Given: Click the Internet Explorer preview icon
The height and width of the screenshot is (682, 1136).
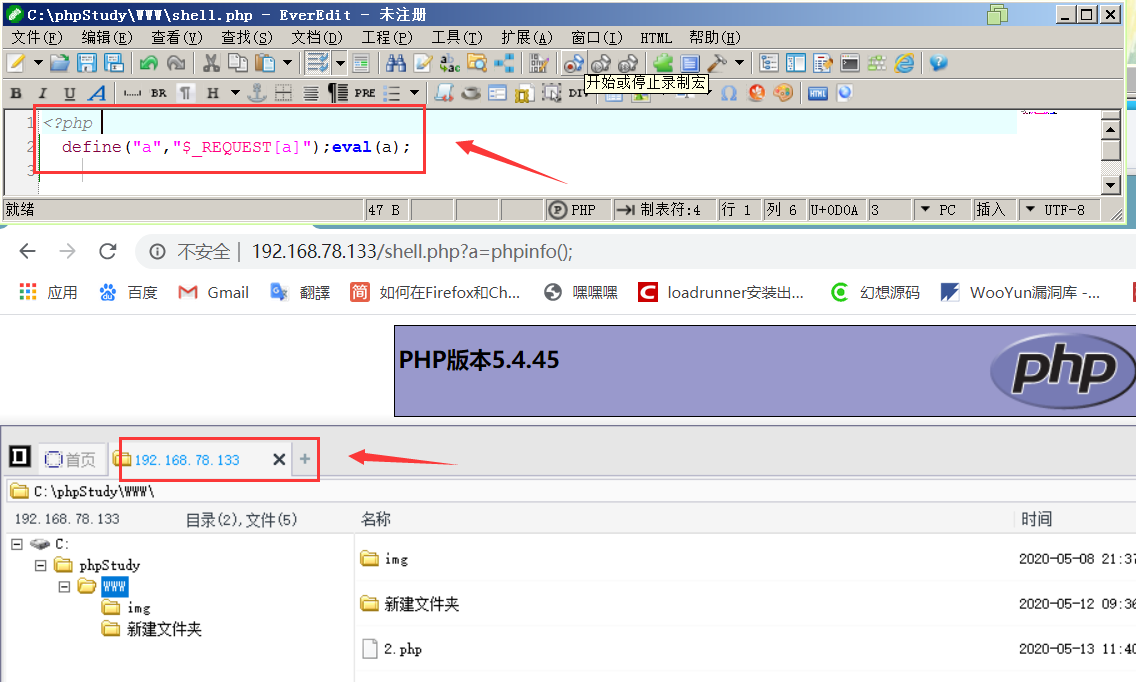Looking at the screenshot, I should (x=904, y=64).
